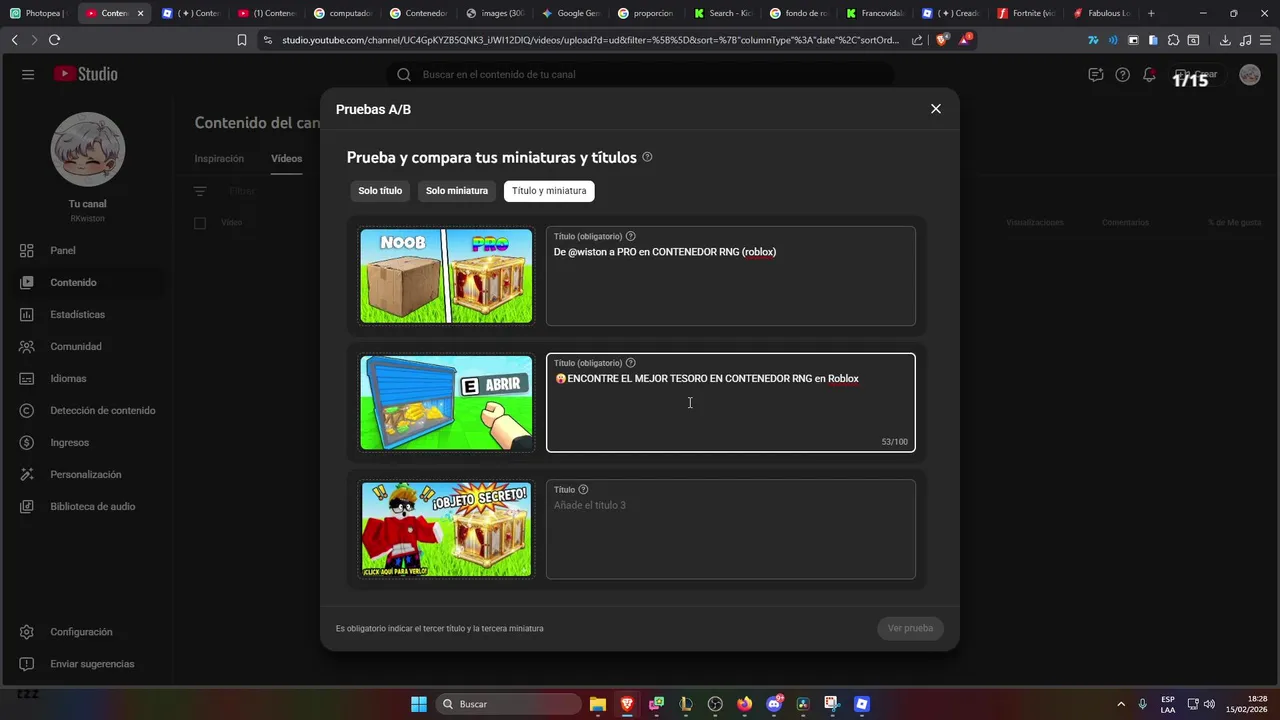Click the taskbar Buscar search box
This screenshot has height=720, width=1280.
point(509,704)
